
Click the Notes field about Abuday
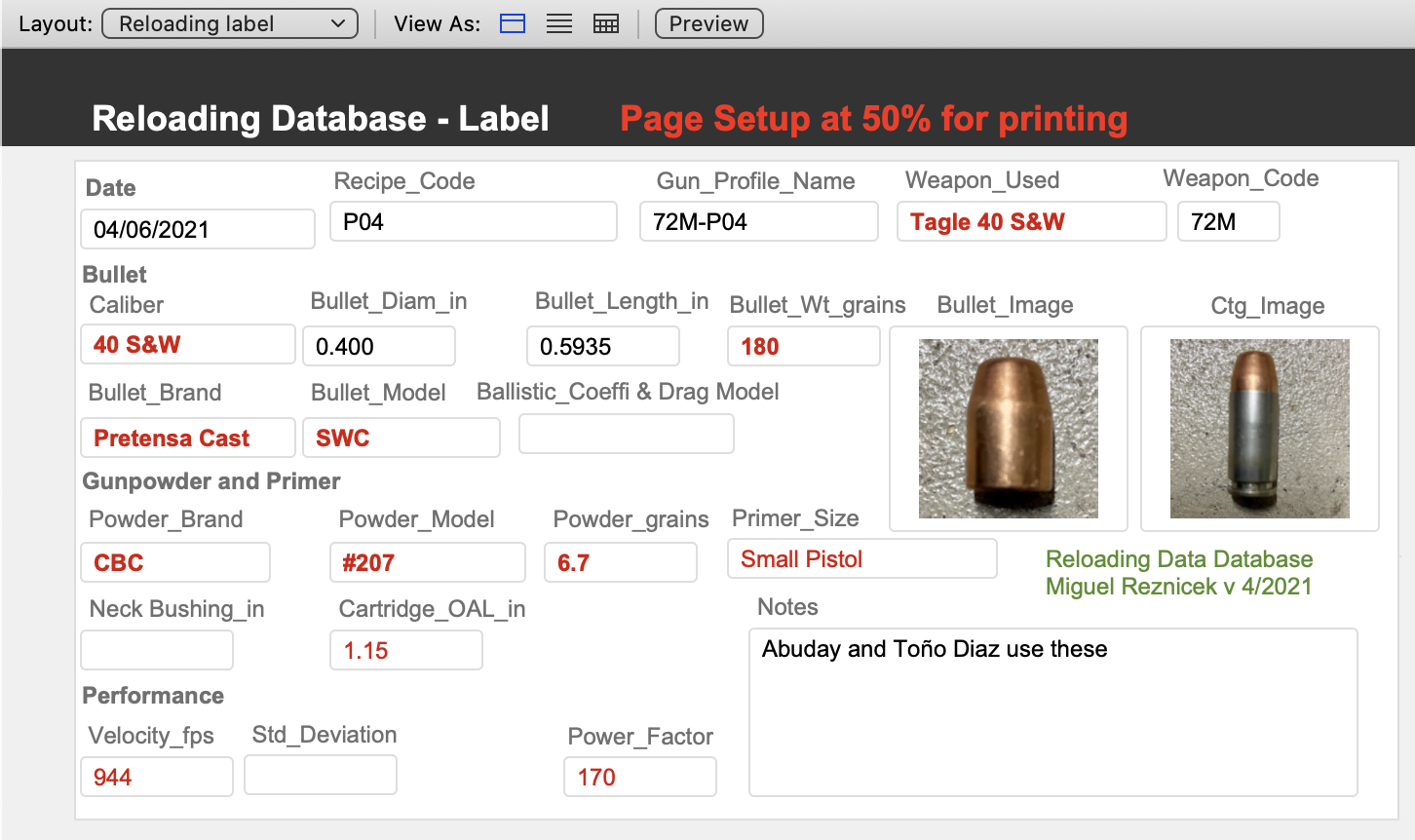click(x=1053, y=712)
